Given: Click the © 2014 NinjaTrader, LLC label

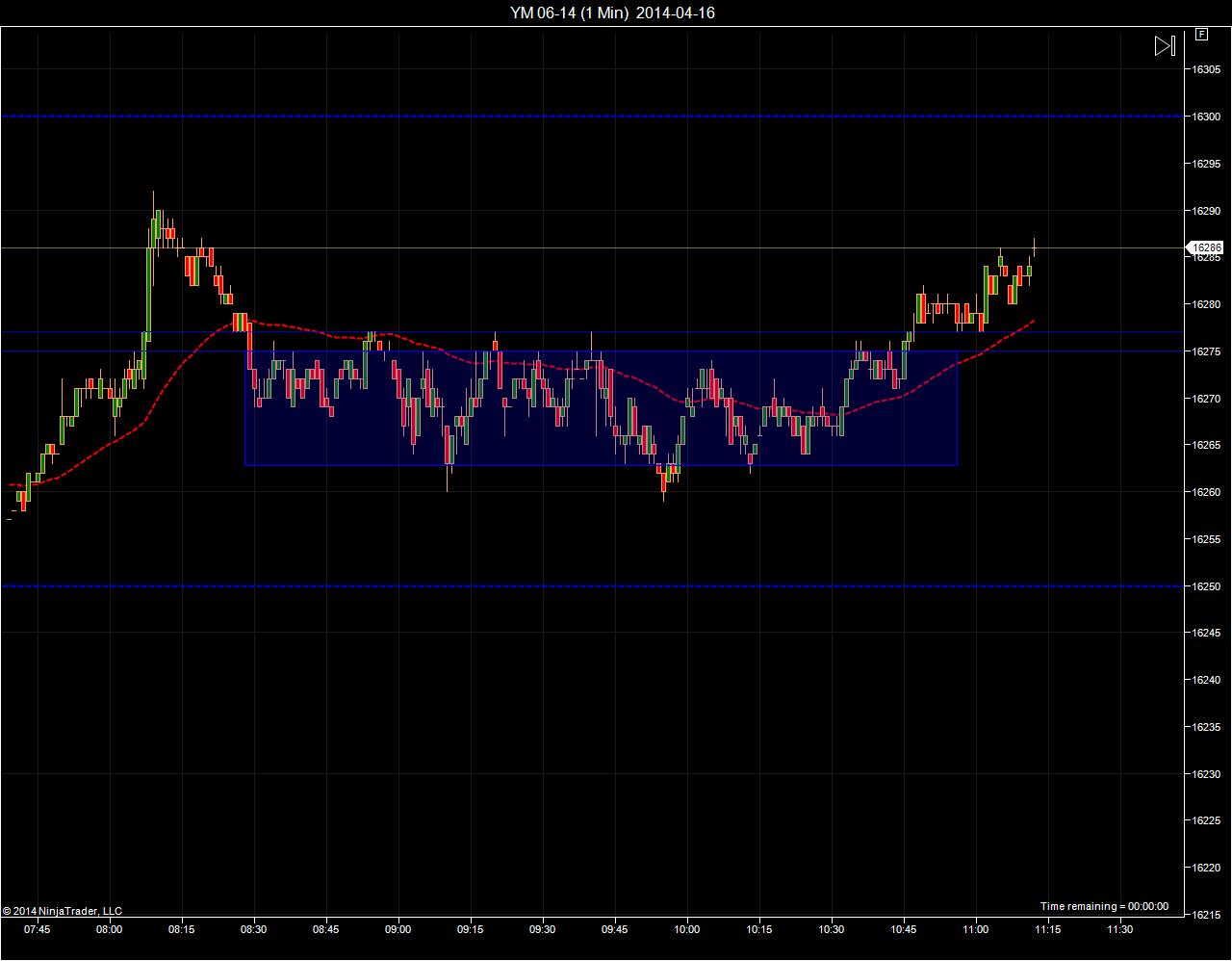Looking at the screenshot, I should pyautogui.click(x=63, y=911).
